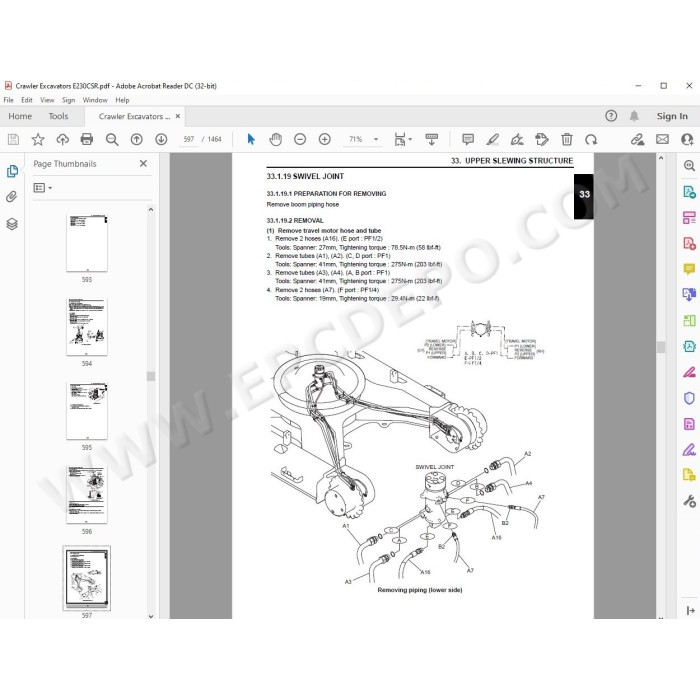Send file by email envelope icon
The width and height of the screenshot is (700, 700).
(662, 140)
